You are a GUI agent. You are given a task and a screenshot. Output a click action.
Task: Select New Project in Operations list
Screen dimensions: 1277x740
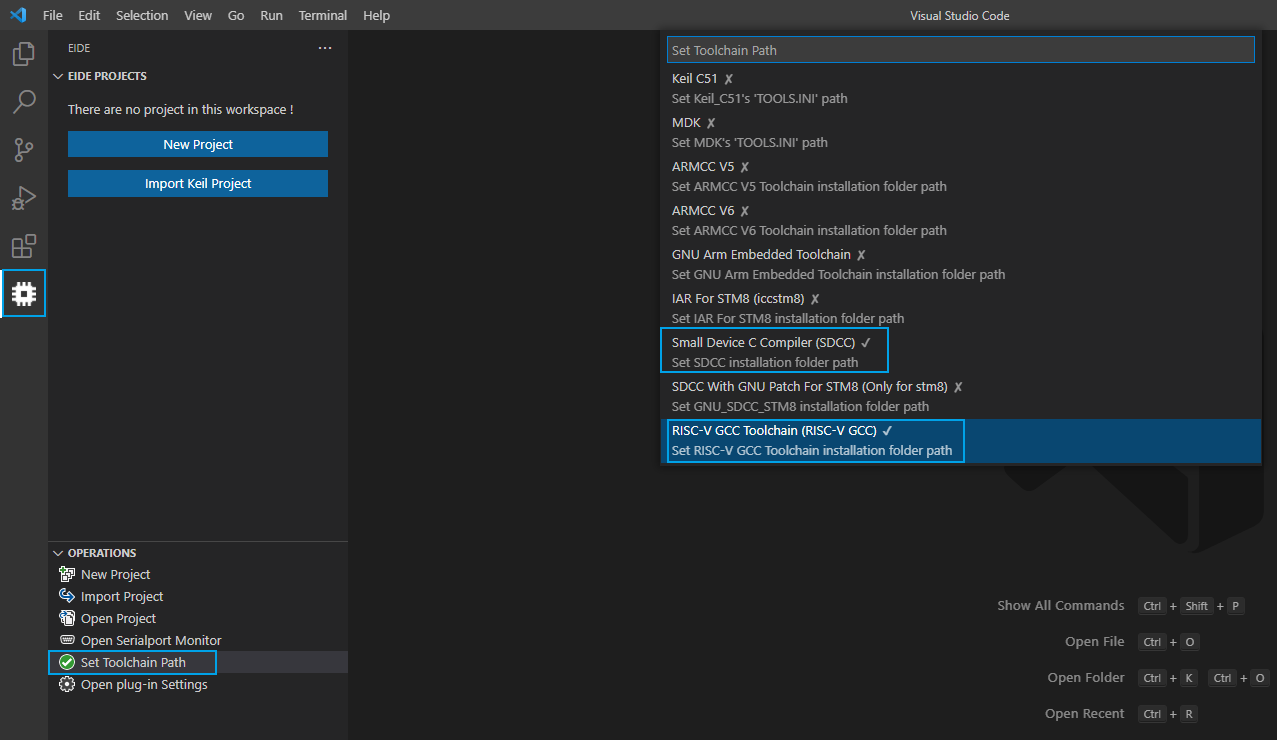click(198, 574)
